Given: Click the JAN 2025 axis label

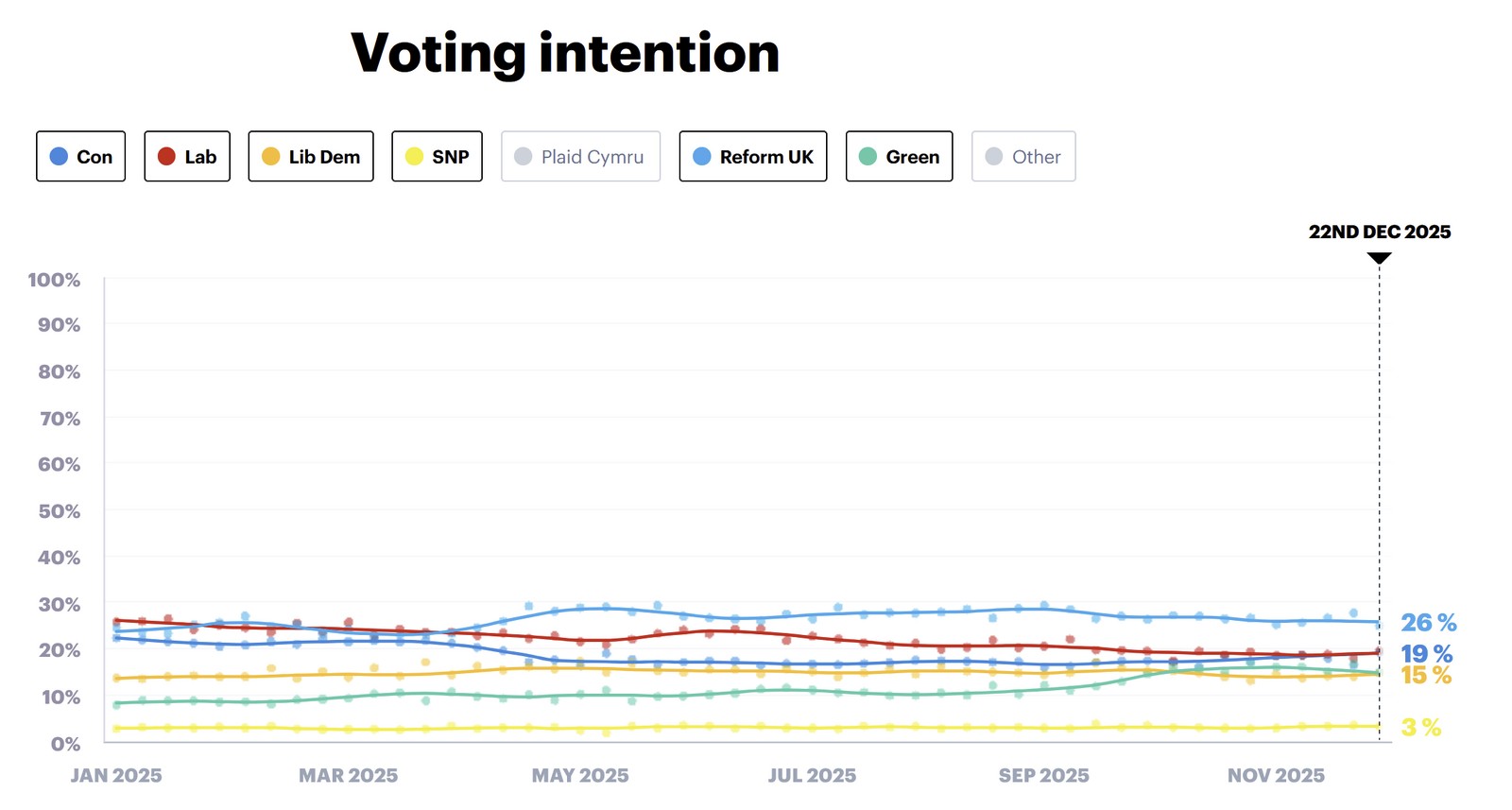Looking at the screenshot, I should click(116, 776).
